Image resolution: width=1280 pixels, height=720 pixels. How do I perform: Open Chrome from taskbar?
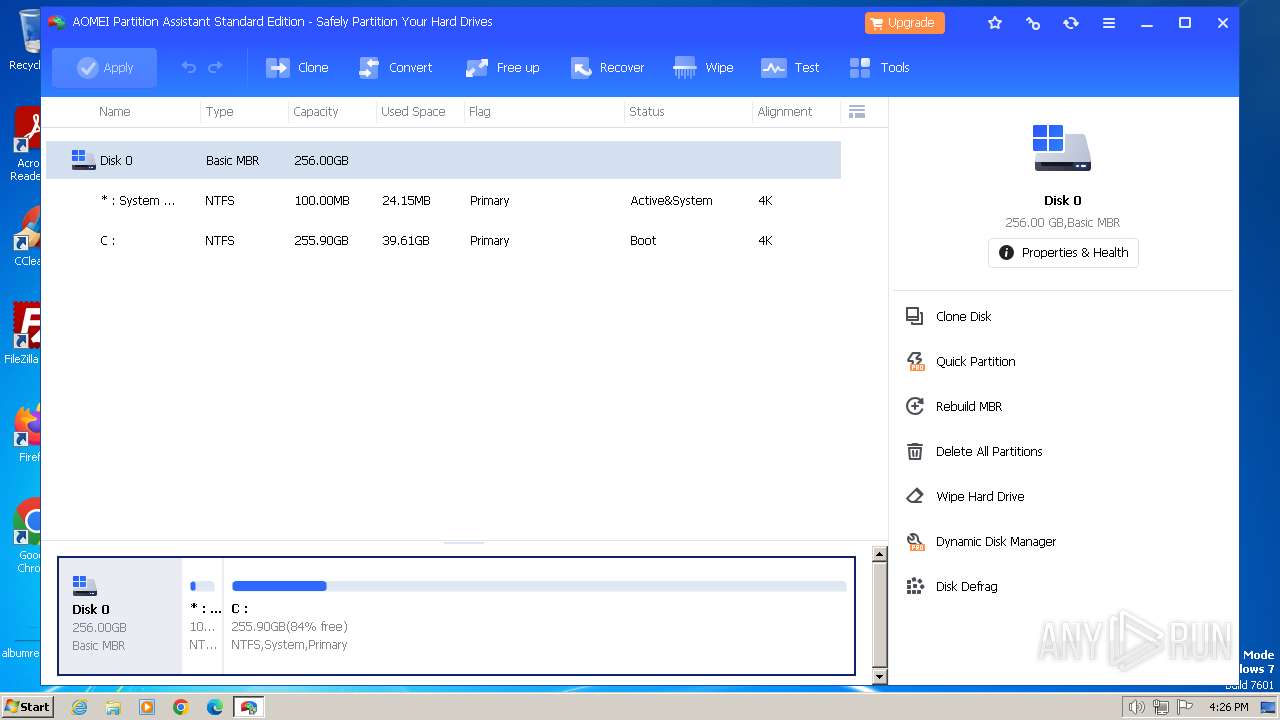pyautogui.click(x=181, y=707)
